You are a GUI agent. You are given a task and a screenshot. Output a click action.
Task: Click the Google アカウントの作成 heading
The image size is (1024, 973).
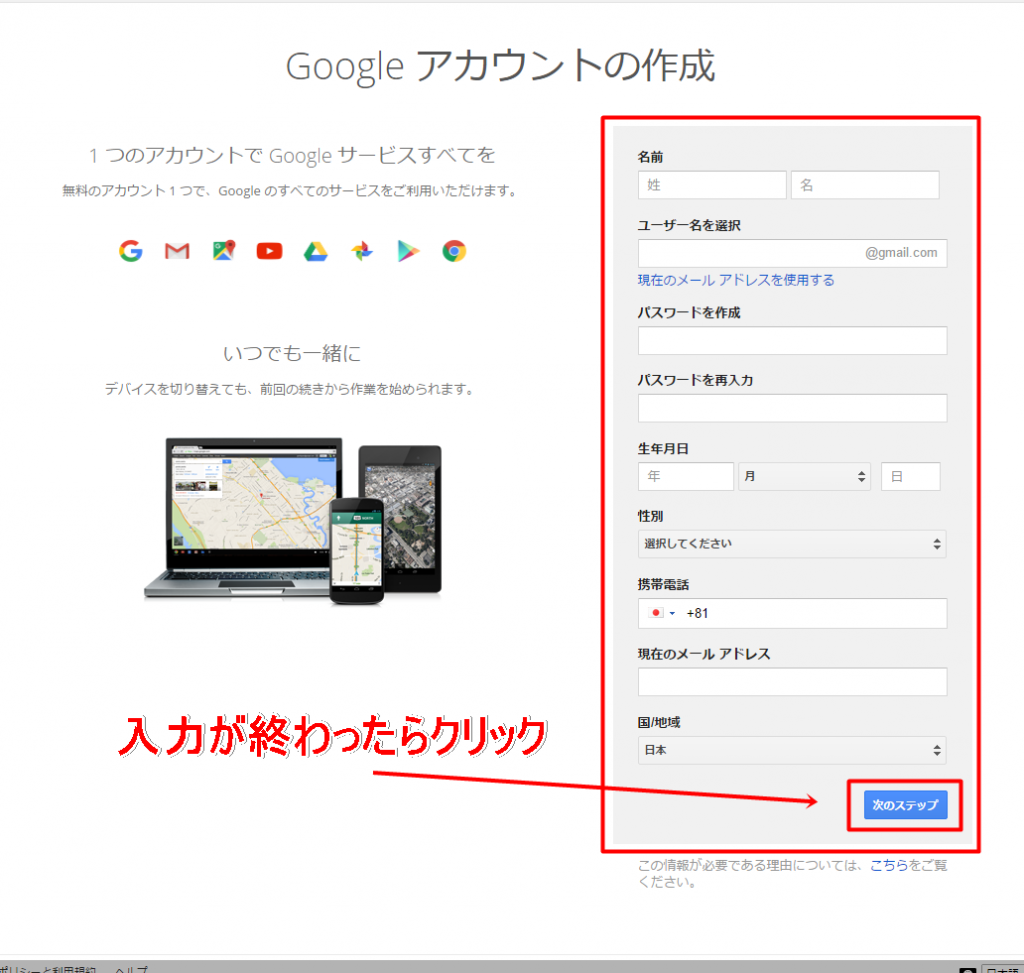click(x=500, y=66)
